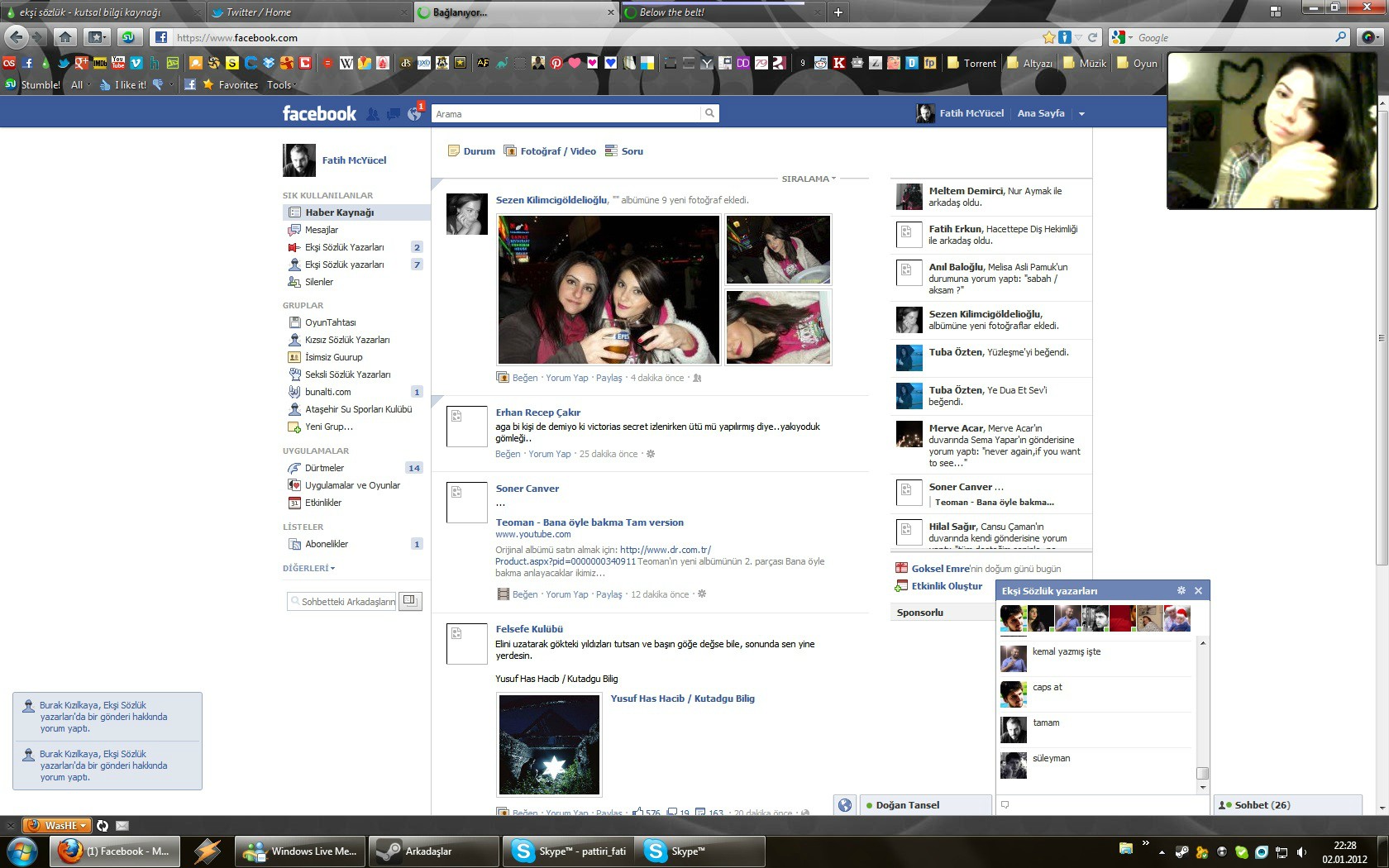The image size is (1389, 868).
Task: Go to the browser Home page icon
Action: click(65, 37)
